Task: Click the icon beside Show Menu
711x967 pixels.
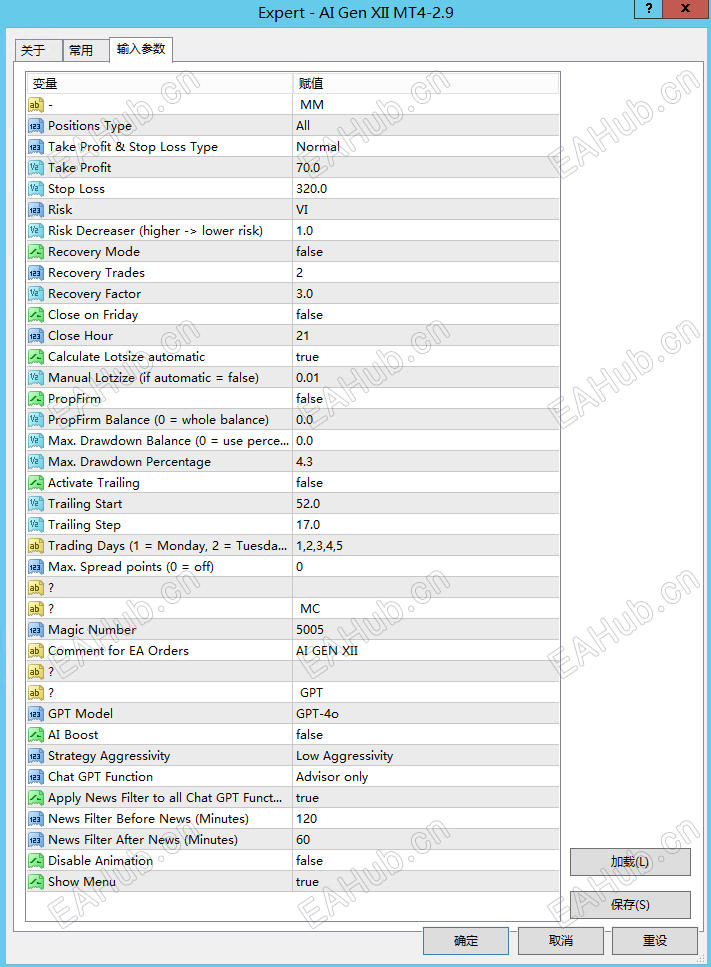Action: [x=36, y=882]
